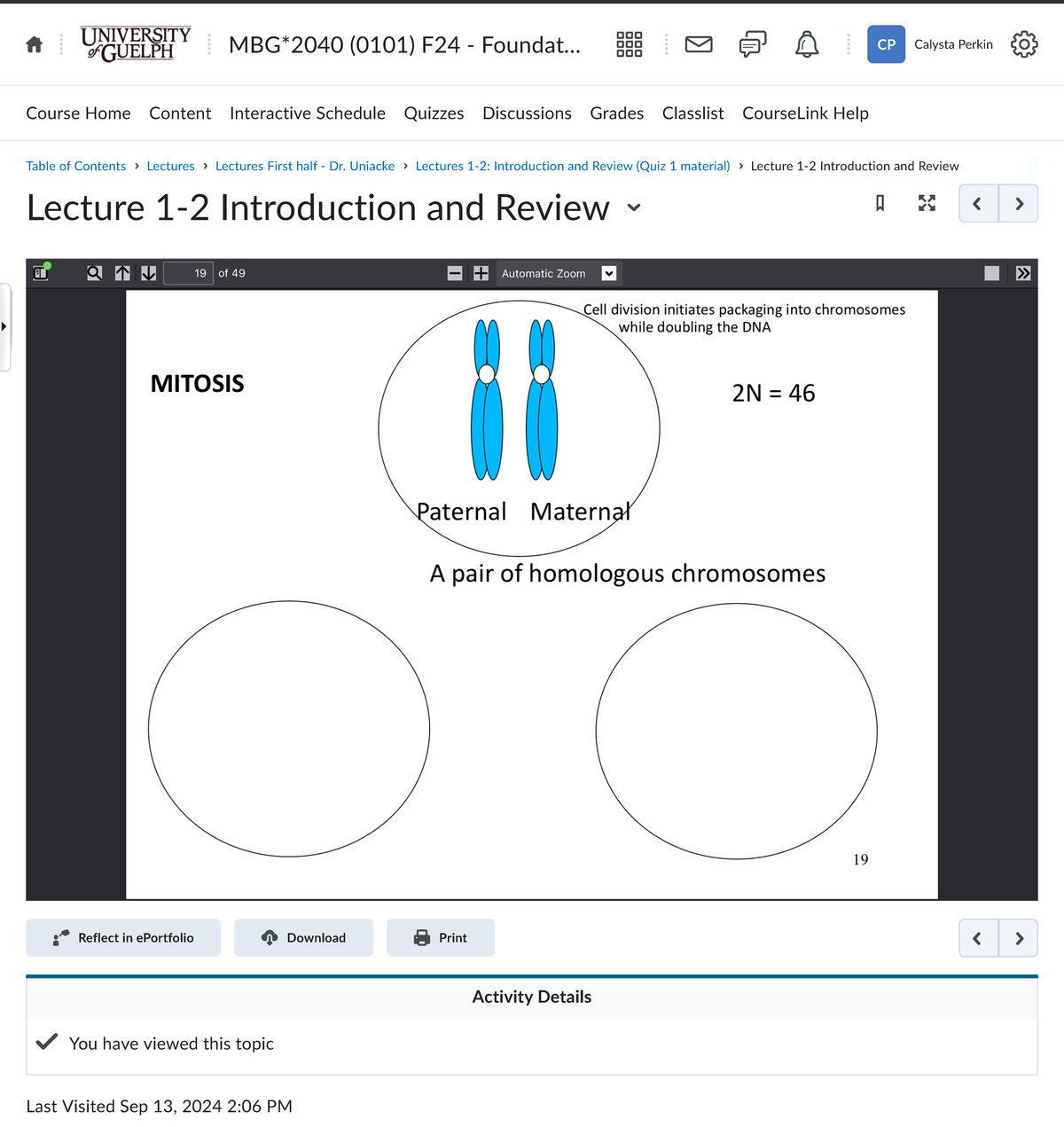
Task: Open the Automatic Zoom dropdown
Action: click(608, 273)
